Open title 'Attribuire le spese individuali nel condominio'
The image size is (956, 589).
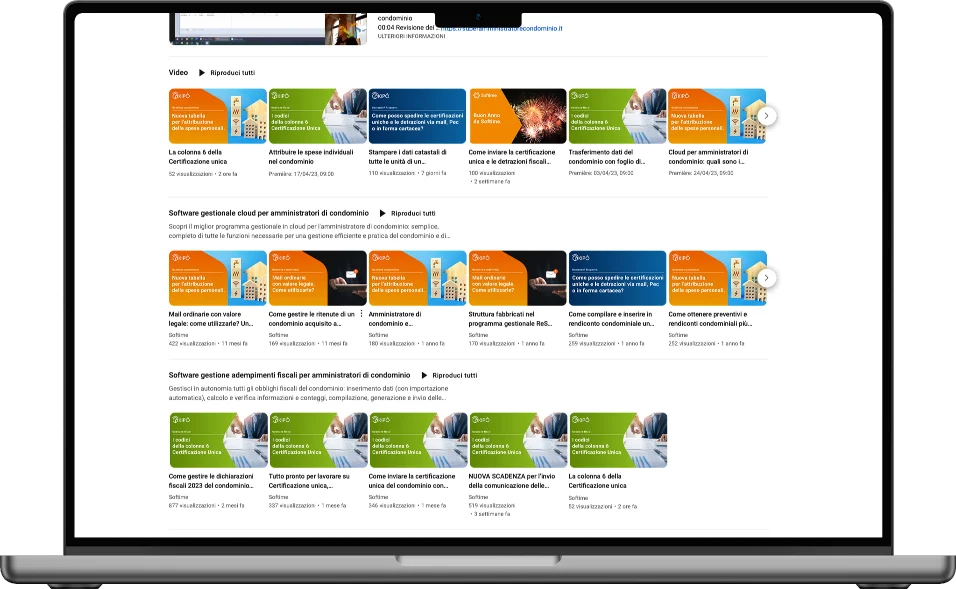pyautogui.click(x=311, y=157)
